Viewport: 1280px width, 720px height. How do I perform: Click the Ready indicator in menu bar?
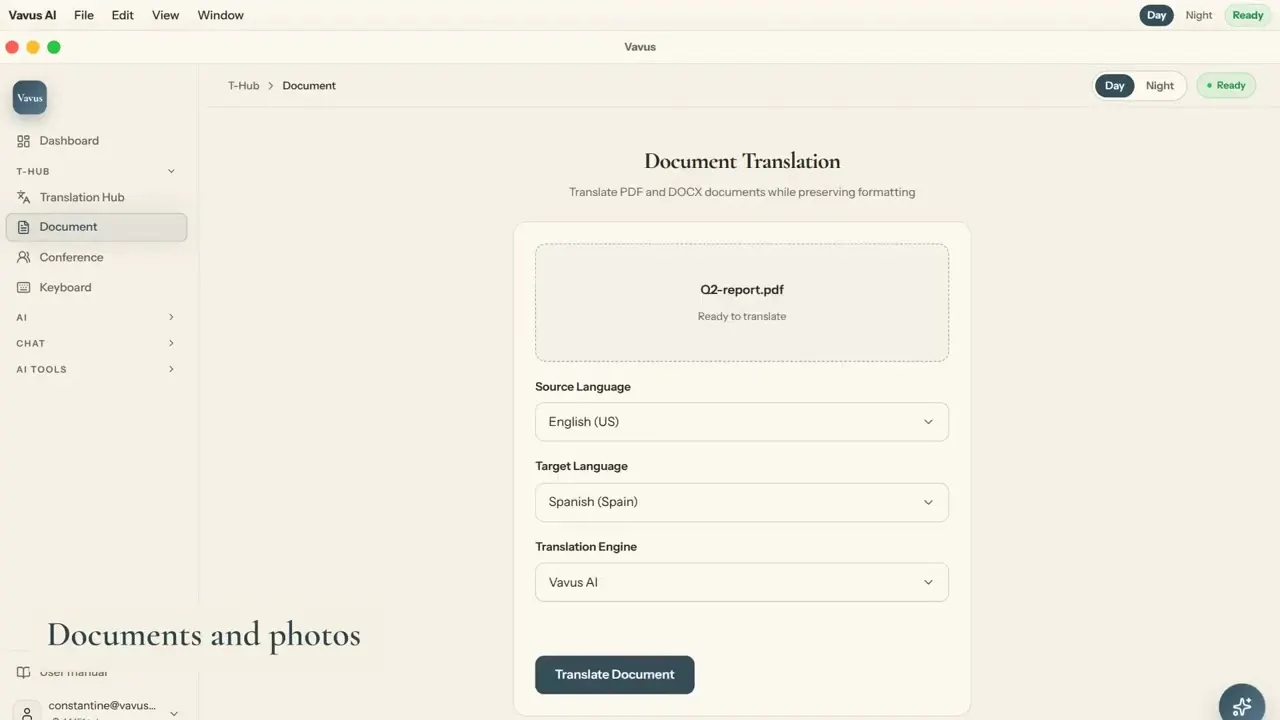pyautogui.click(x=1247, y=15)
